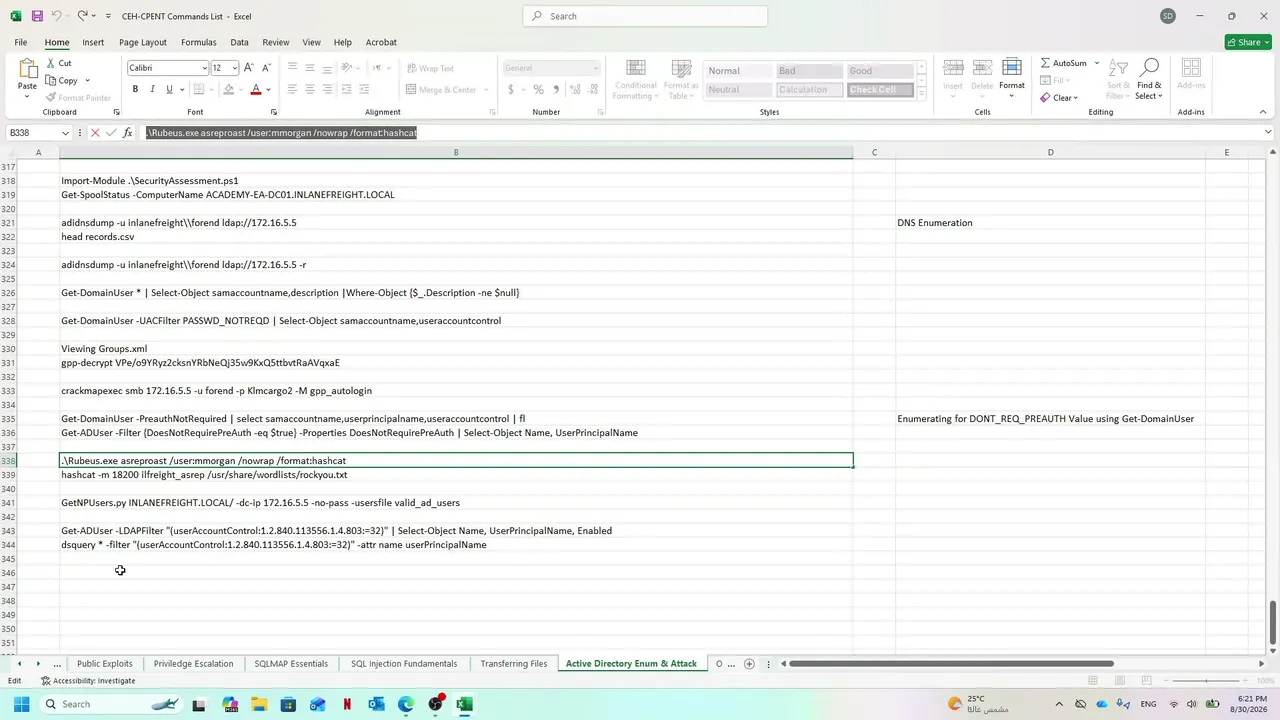Viewport: 1280px width, 720px height.
Task: Open the Page Layout ribbon tab
Action: pos(143,42)
